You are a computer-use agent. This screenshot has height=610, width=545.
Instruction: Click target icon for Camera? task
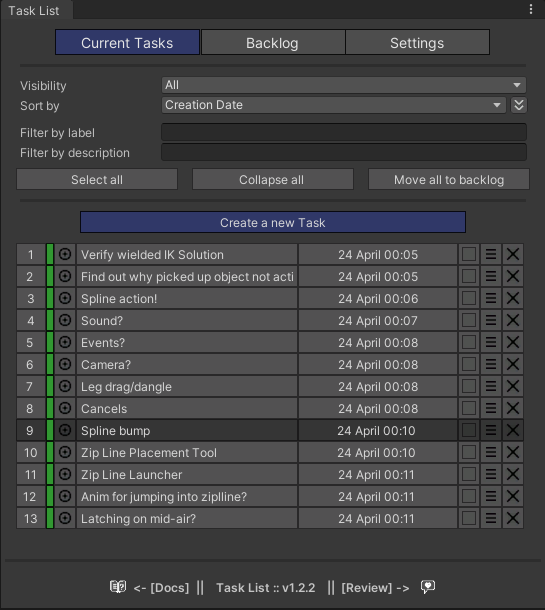pos(65,364)
